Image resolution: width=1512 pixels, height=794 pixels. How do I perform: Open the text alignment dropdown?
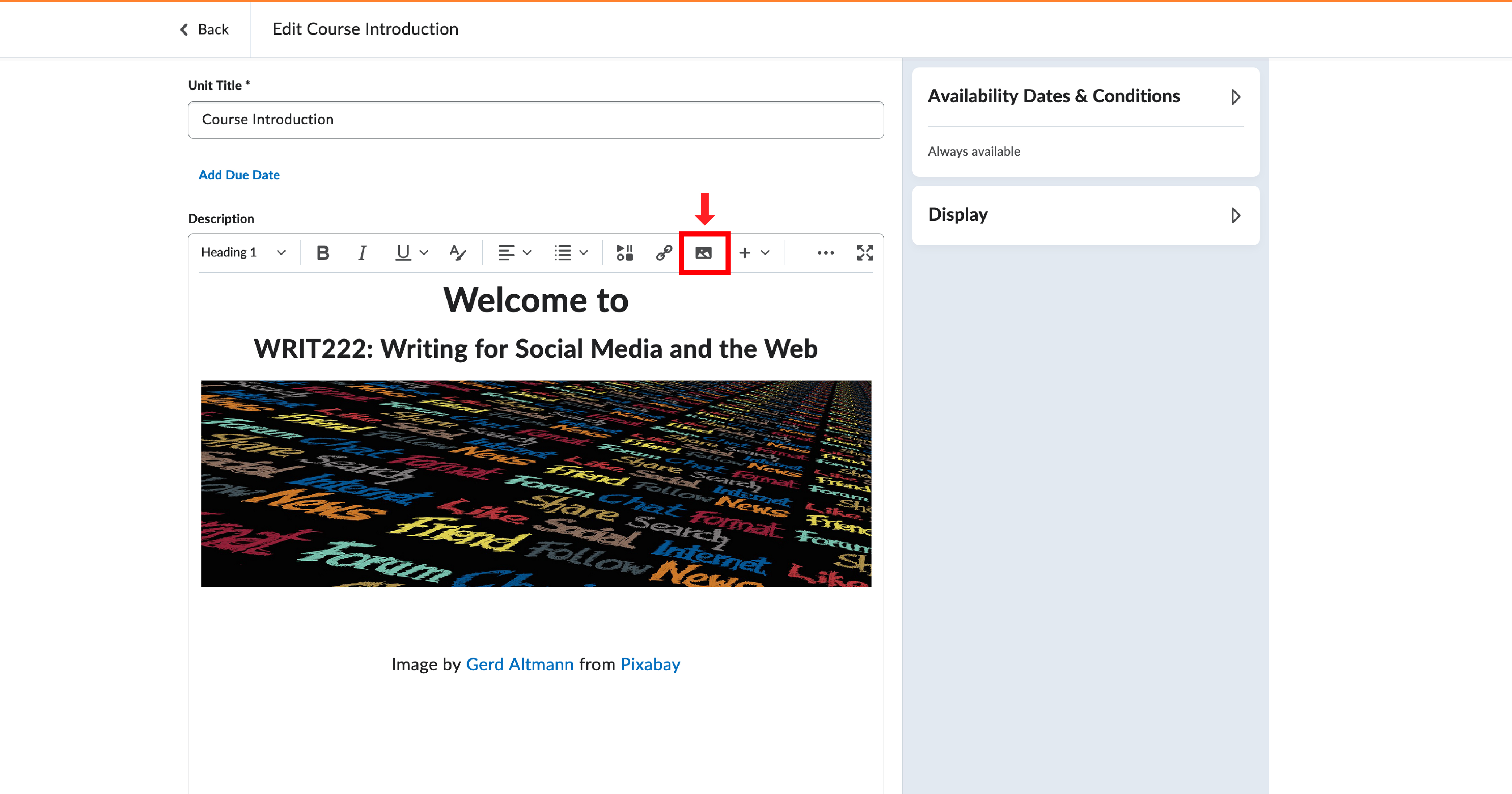tap(514, 253)
